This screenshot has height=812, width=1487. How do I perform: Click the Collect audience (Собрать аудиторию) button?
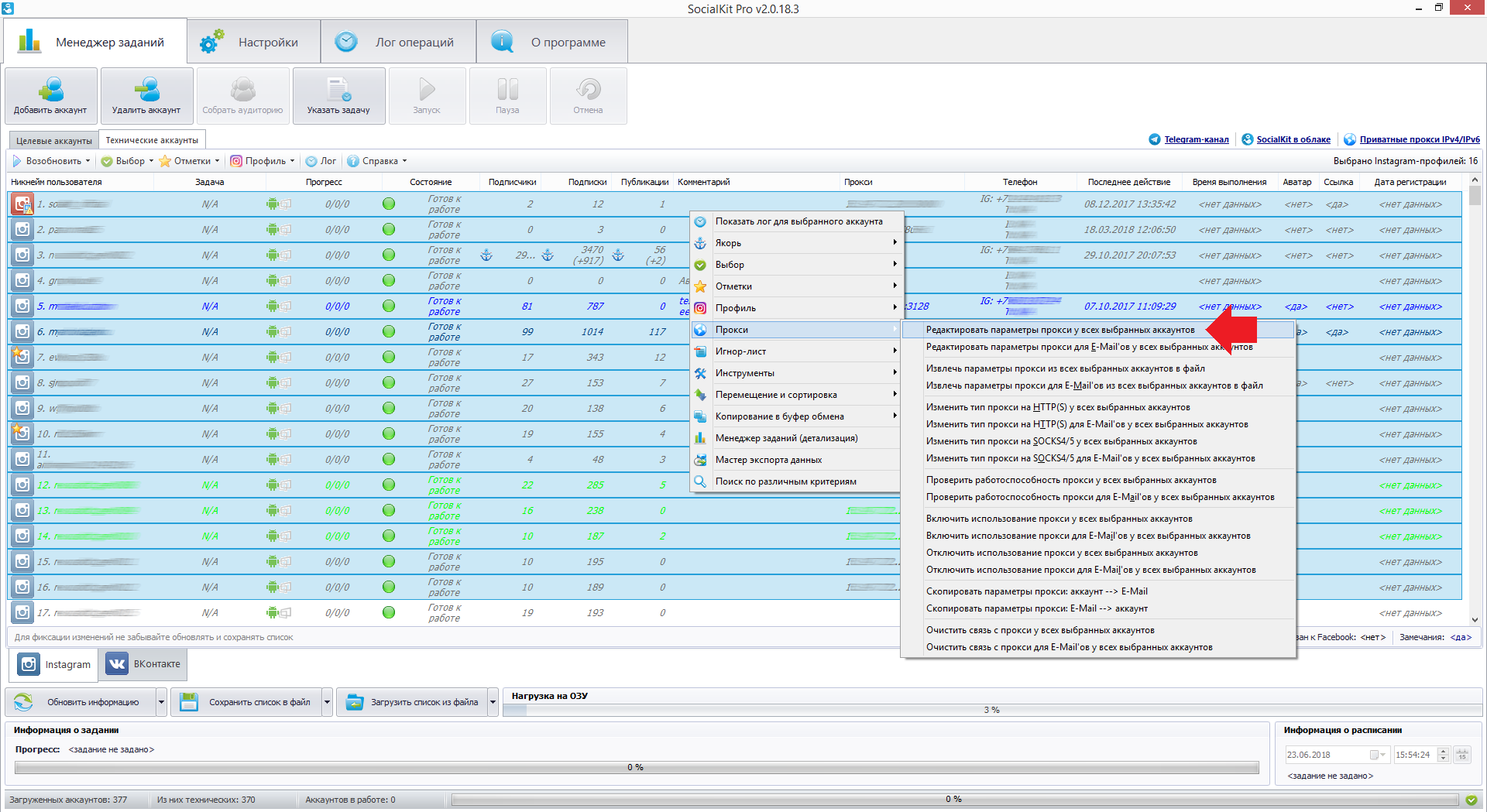pos(242,96)
